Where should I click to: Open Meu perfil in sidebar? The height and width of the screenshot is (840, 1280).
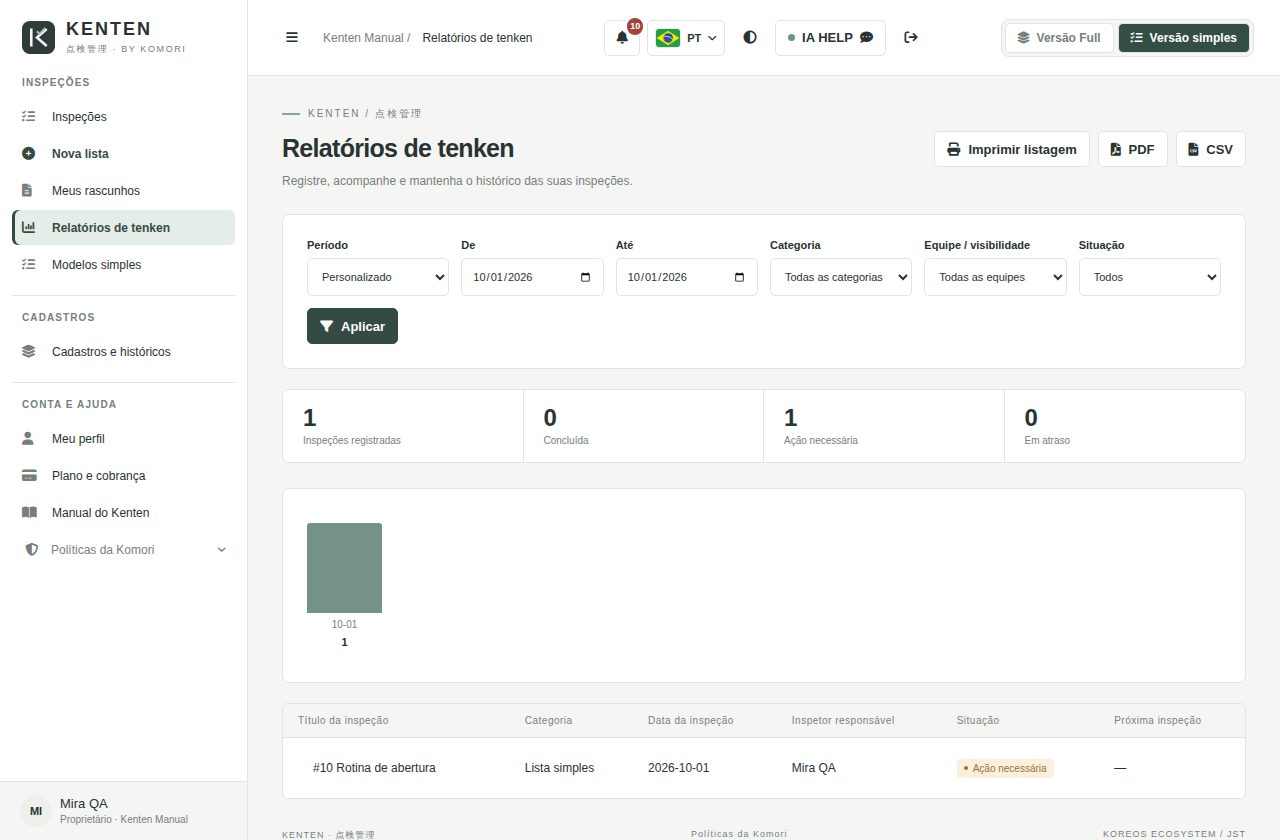pyautogui.click(x=124, y=439)
